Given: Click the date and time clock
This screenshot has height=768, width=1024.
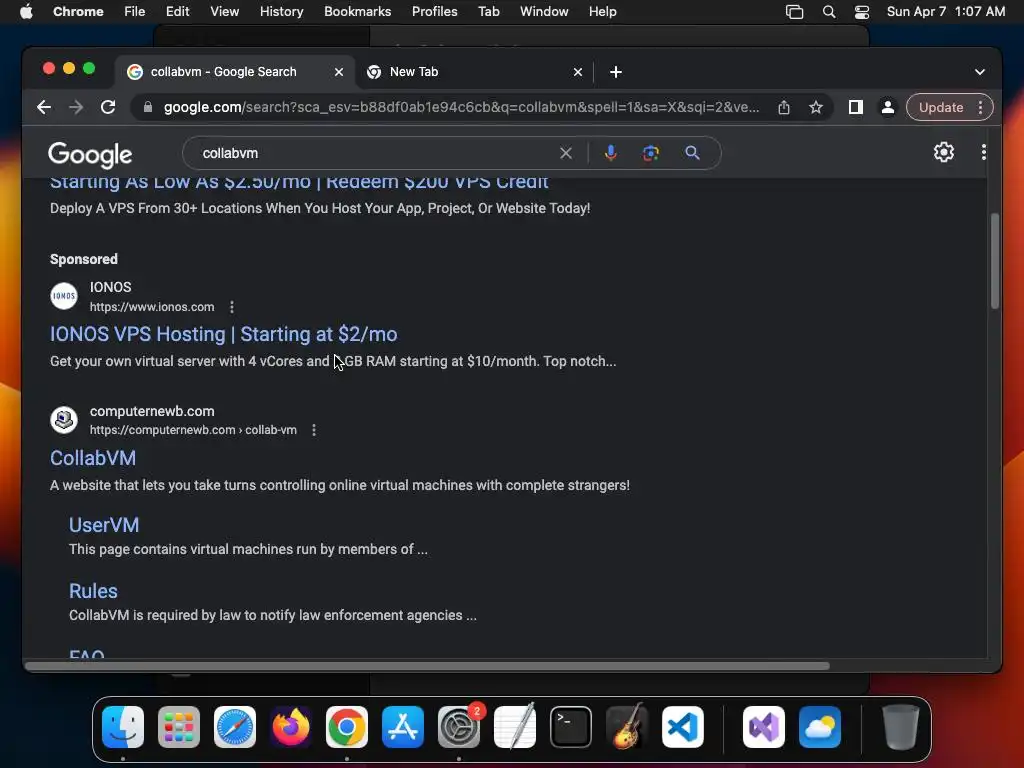Looking at the screenshot, I should (946, 12).
